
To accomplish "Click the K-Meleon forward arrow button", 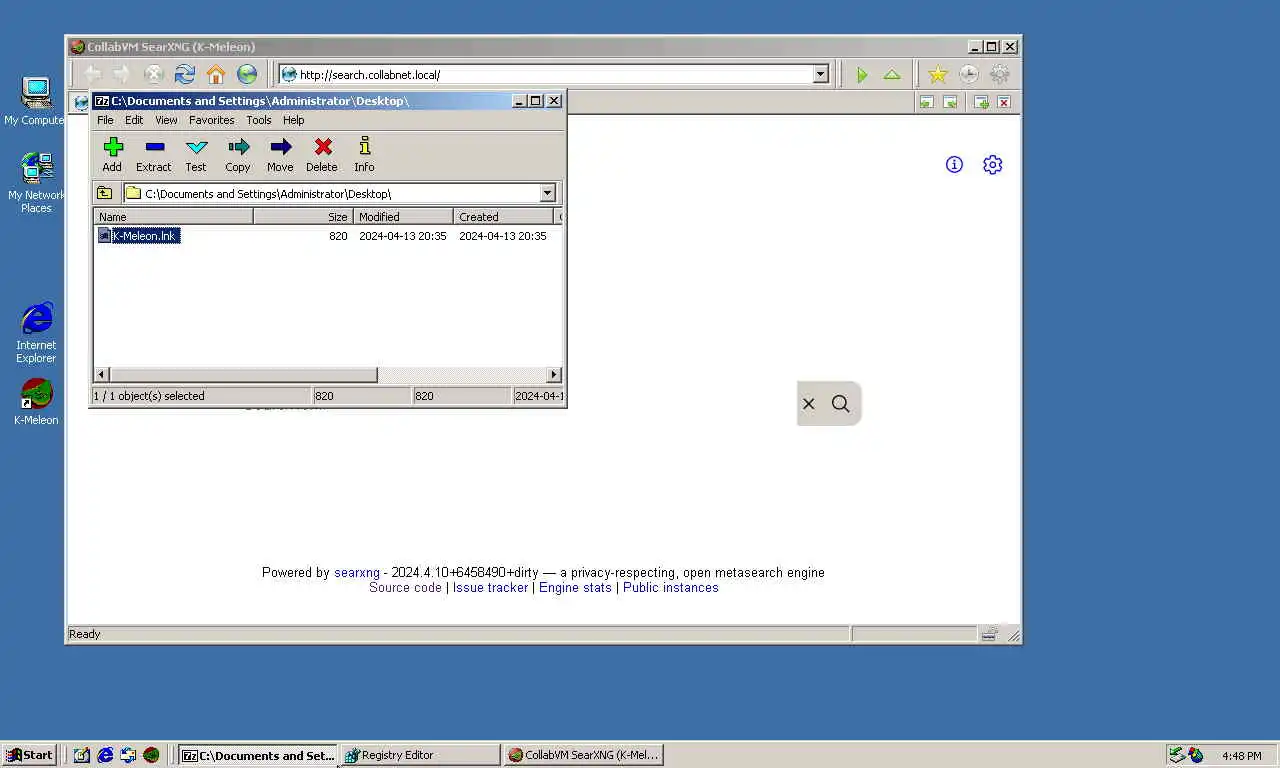I will coord(122,74).
